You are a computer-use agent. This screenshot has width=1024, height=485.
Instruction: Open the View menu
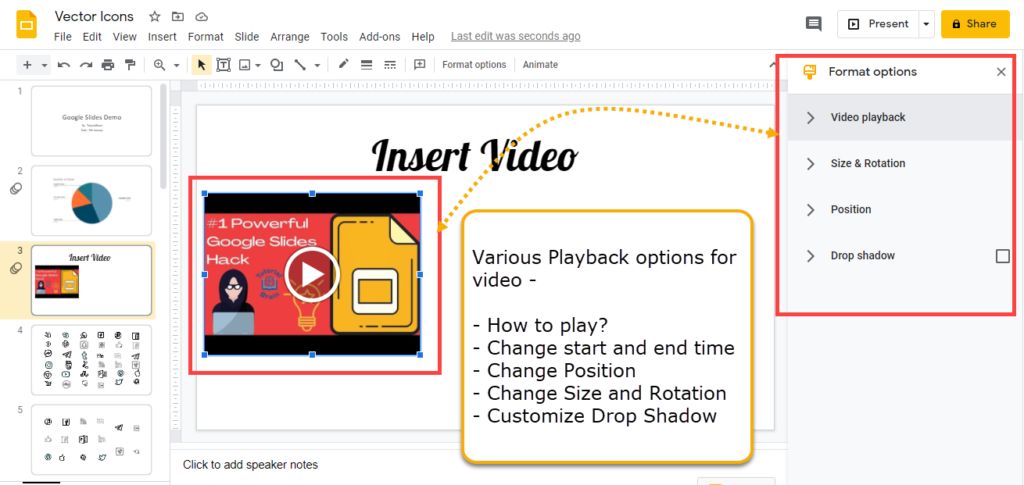click(125, 37)
